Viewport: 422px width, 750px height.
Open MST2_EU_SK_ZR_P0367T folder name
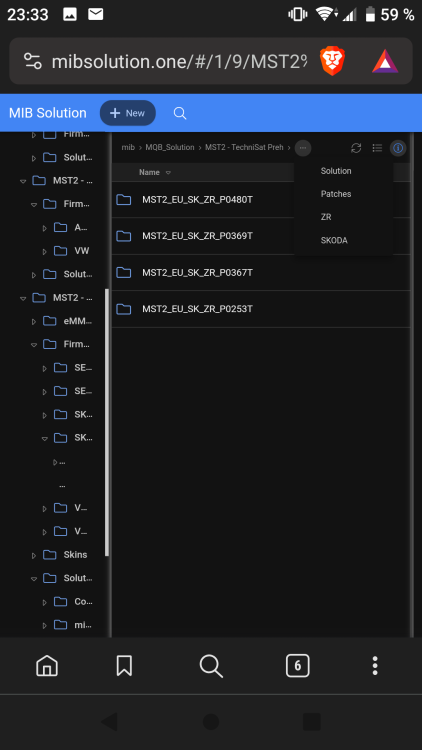(197, 273)
